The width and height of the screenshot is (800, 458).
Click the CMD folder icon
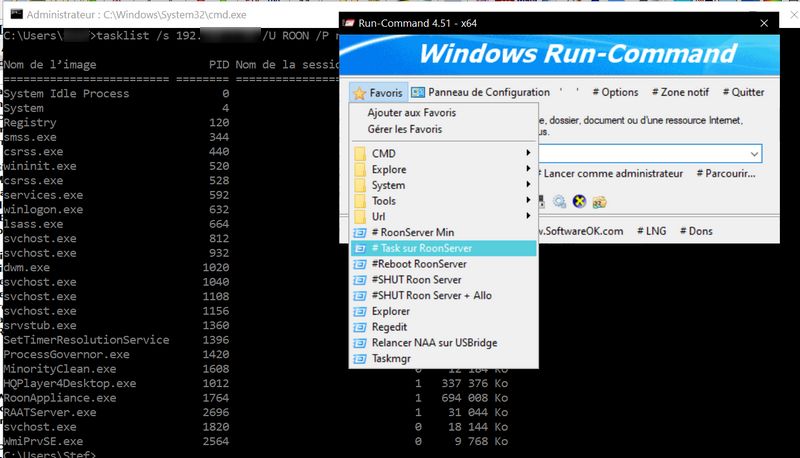pyautogui.click(x=360, y=154)
